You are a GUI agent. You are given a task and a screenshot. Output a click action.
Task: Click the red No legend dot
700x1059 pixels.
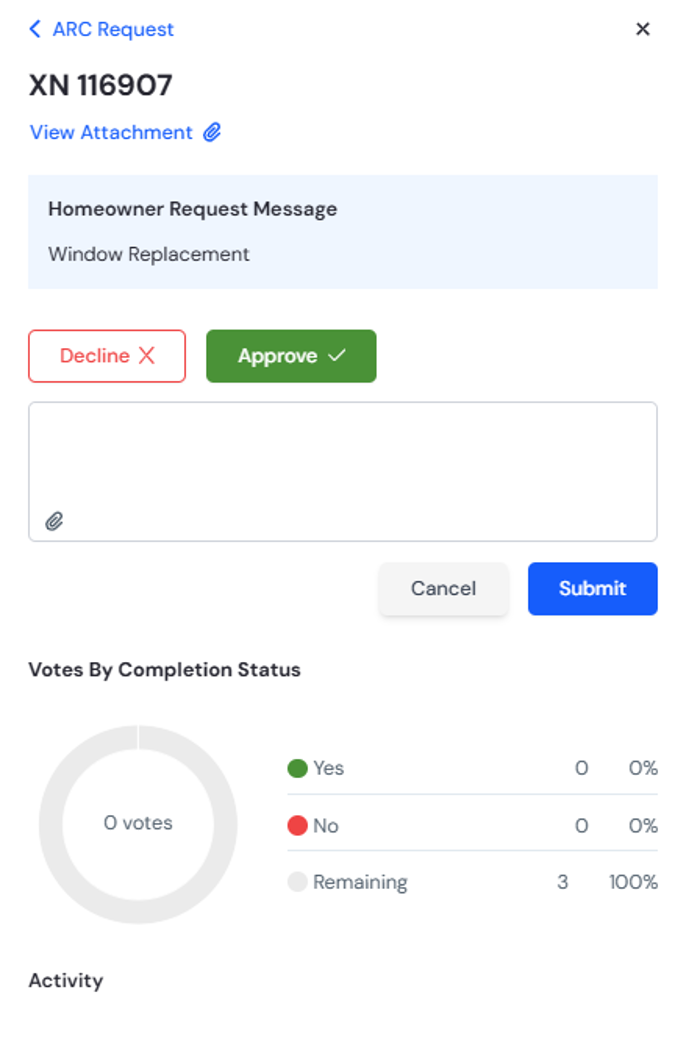coord(297,825)
